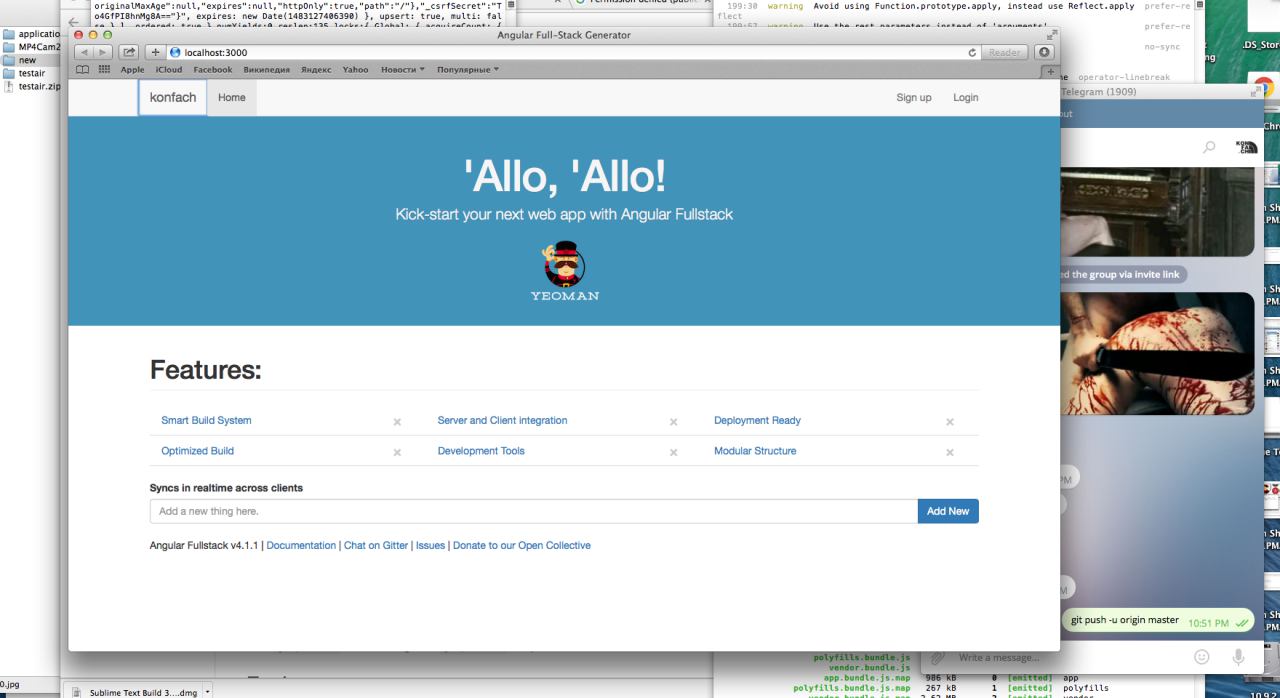1280x698 pixels.
Task: Show the reading list bookmarks icon
Action: (x=82, y=70)
